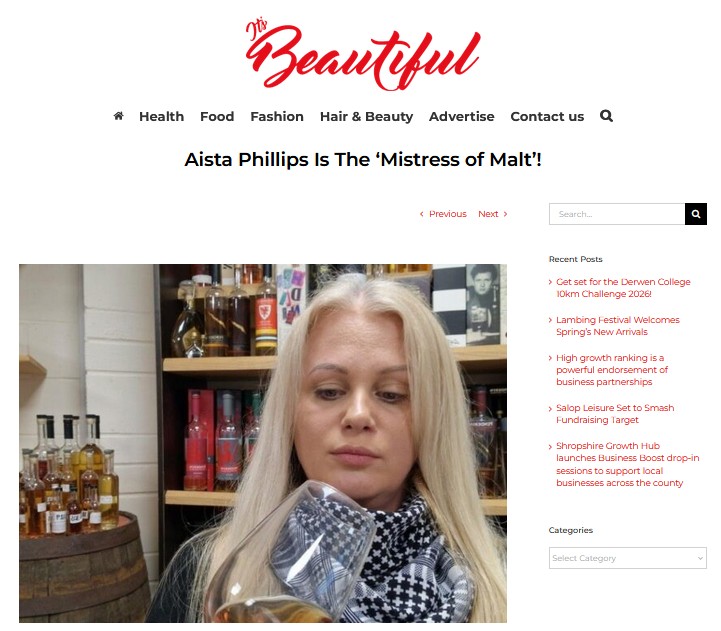721x631 pixels.
Task: Open search from the navigation magnifier icon
Action: (x=606, y=116)
